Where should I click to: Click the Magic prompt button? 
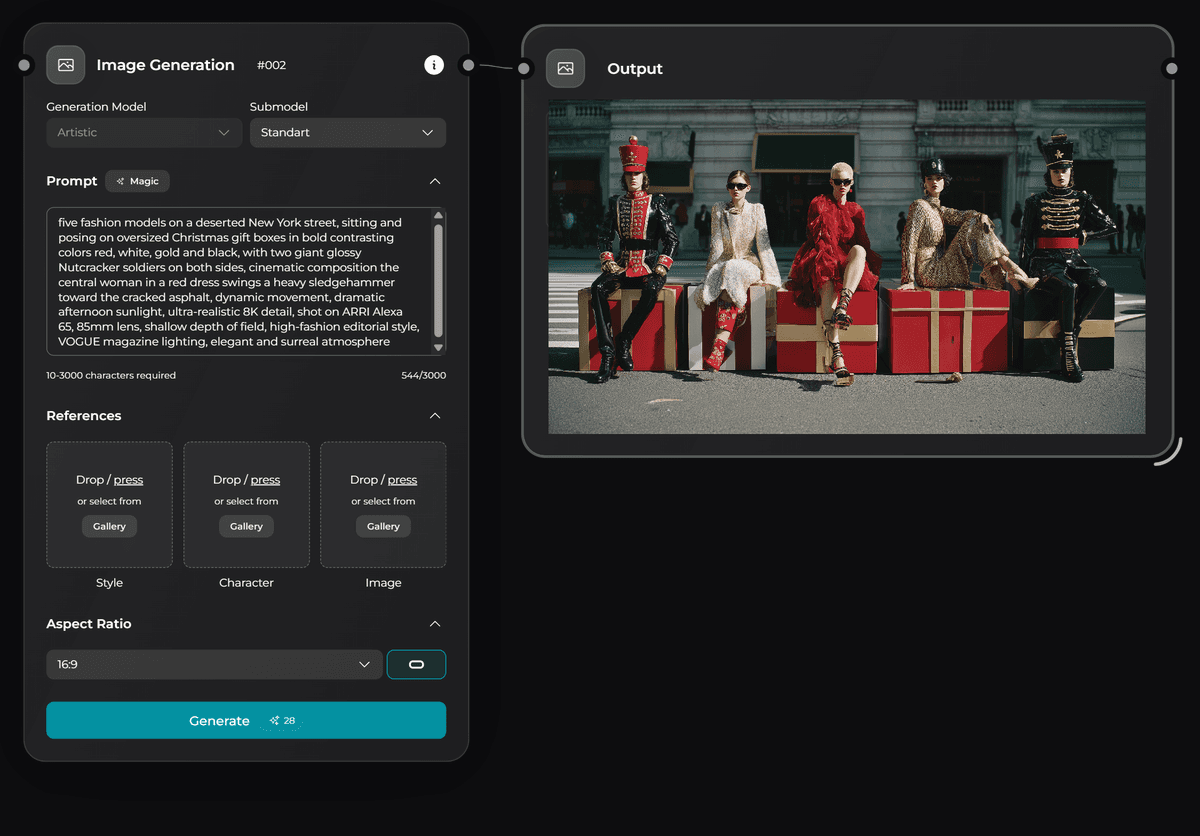pos(138,181)
